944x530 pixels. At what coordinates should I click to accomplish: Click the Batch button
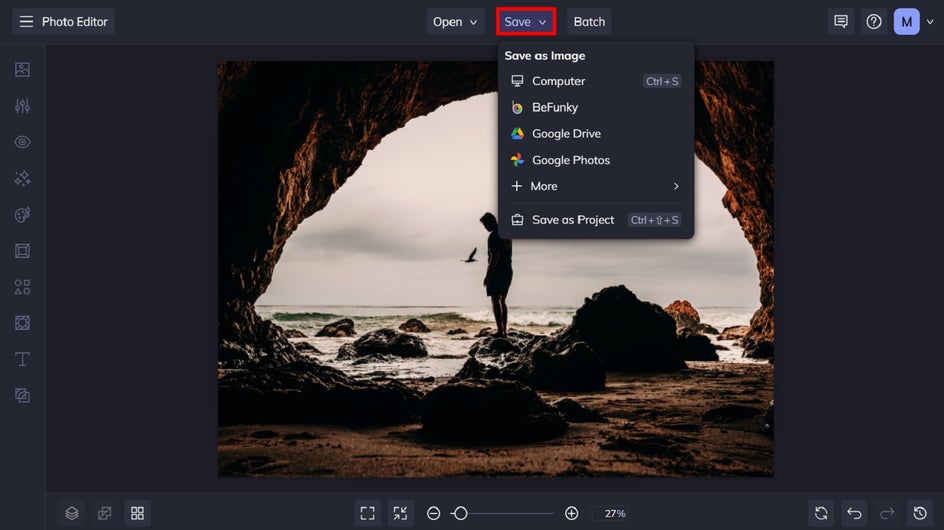(589, 22)
